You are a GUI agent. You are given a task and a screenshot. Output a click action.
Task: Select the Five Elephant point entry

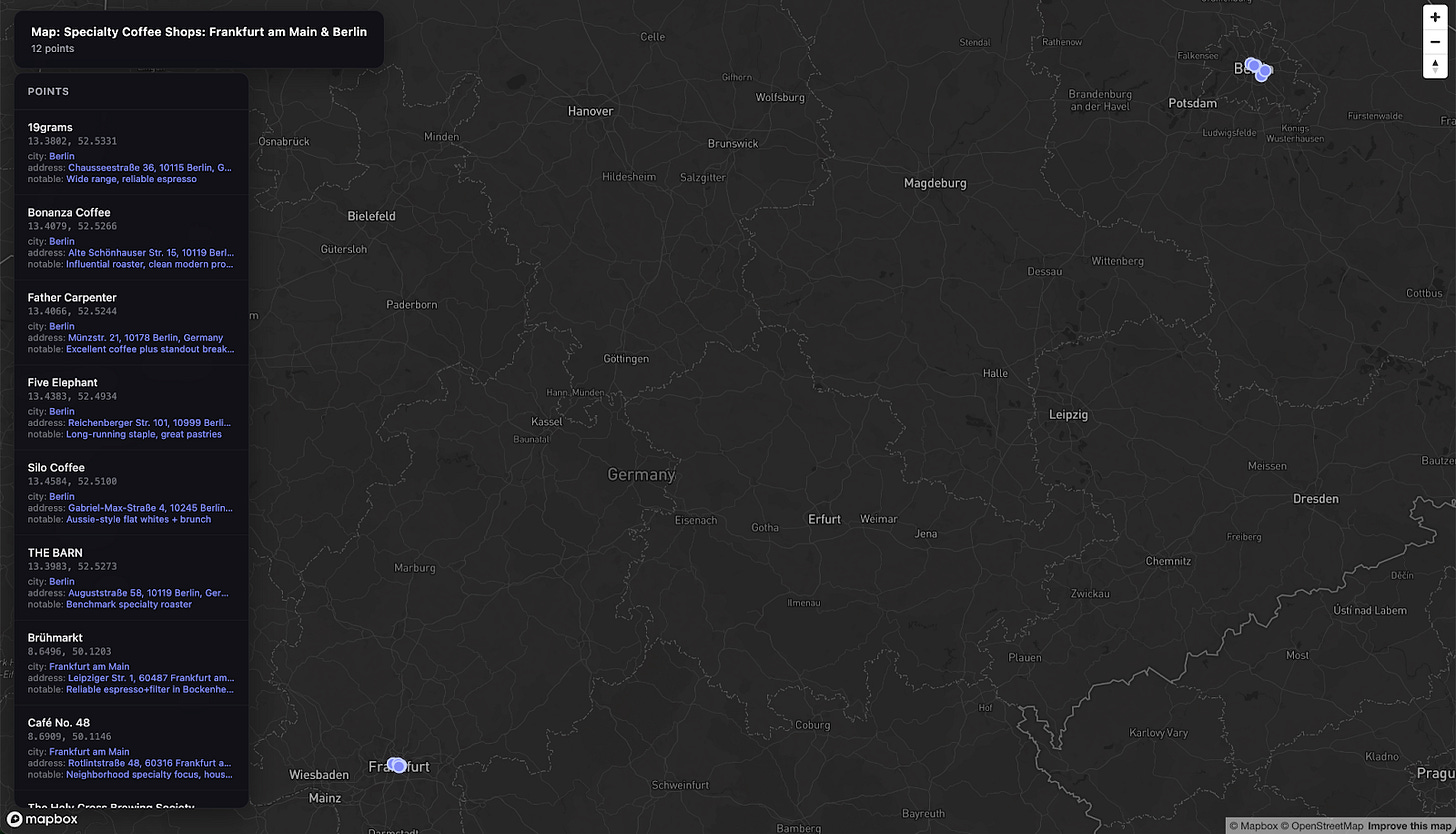coord(131,407)
